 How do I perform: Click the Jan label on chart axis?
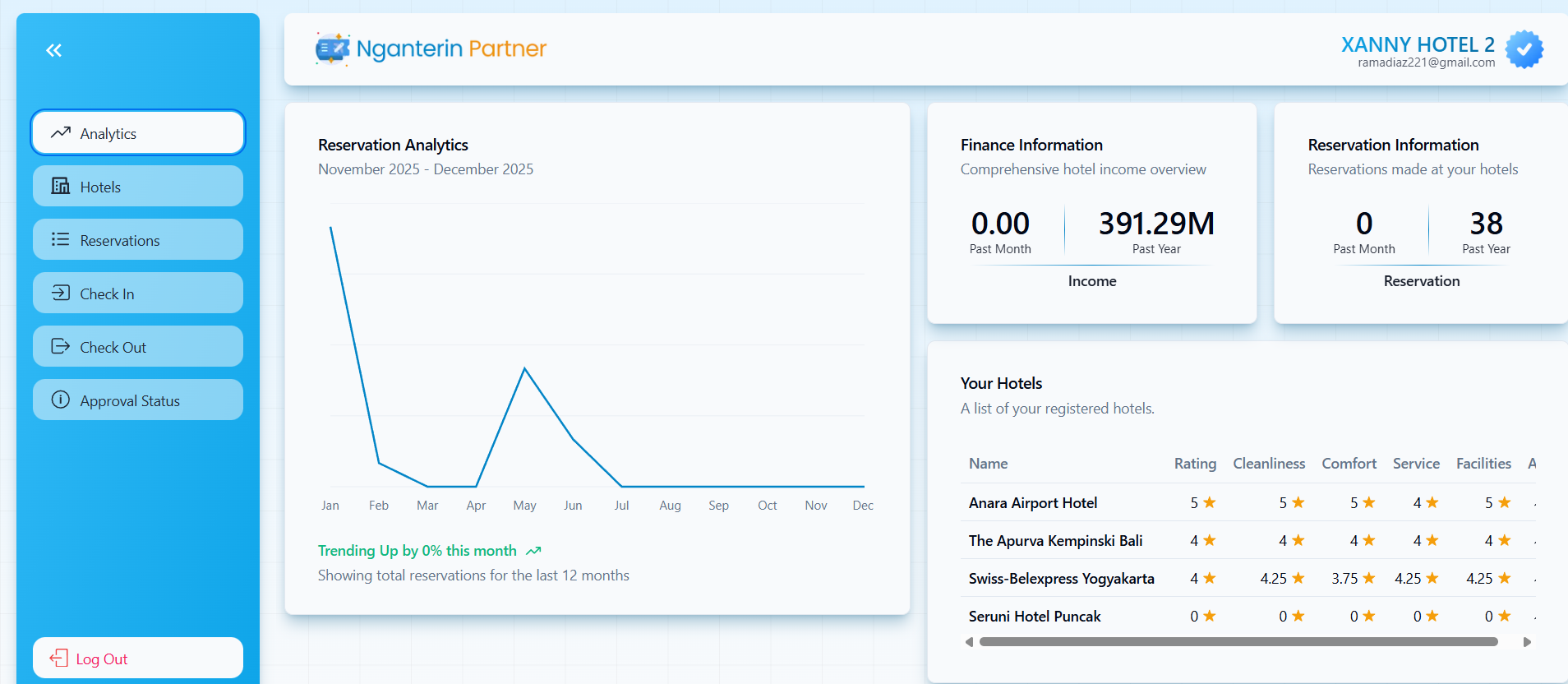330,506
